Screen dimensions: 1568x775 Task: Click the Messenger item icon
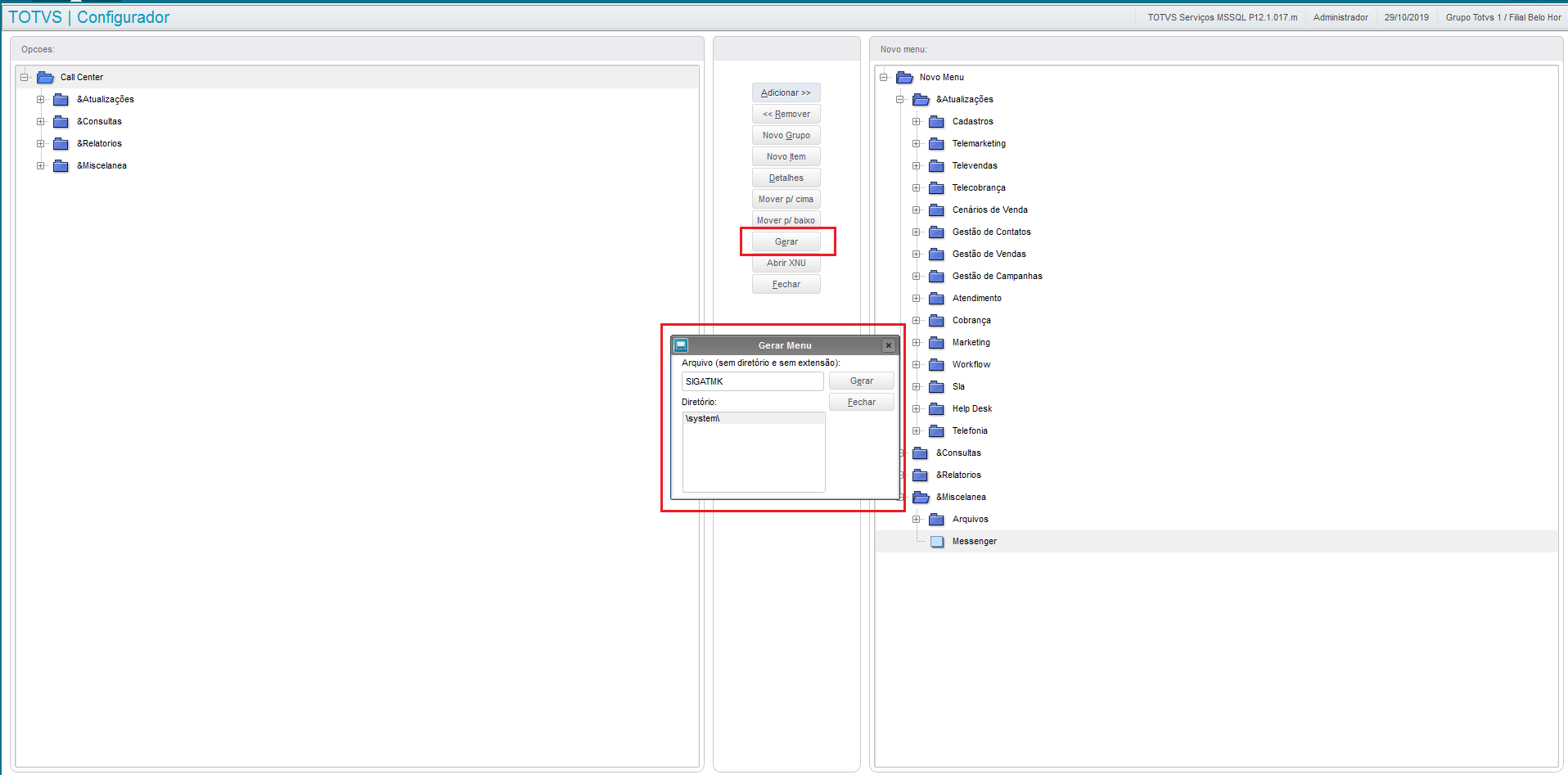point(937,541)
